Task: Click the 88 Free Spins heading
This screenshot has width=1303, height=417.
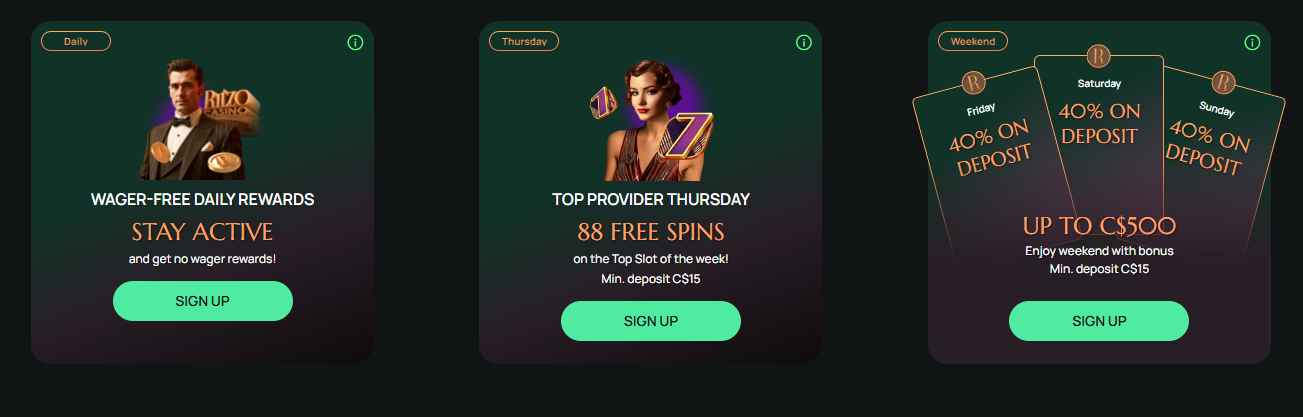Action: click(x=651, y=232)
